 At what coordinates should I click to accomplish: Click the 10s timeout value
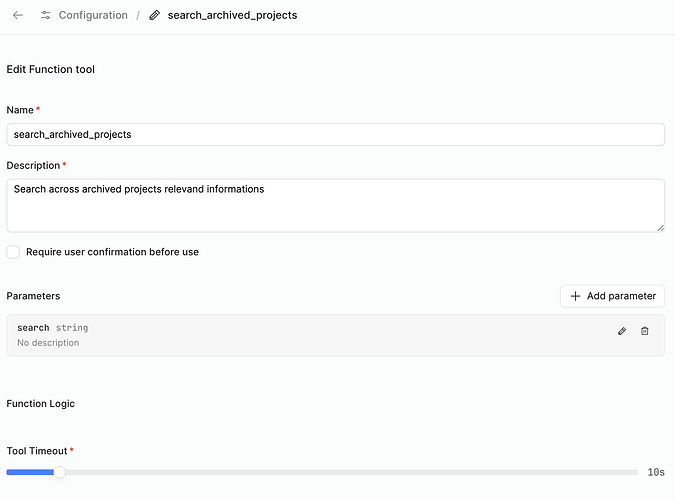(x=655, y=472)
